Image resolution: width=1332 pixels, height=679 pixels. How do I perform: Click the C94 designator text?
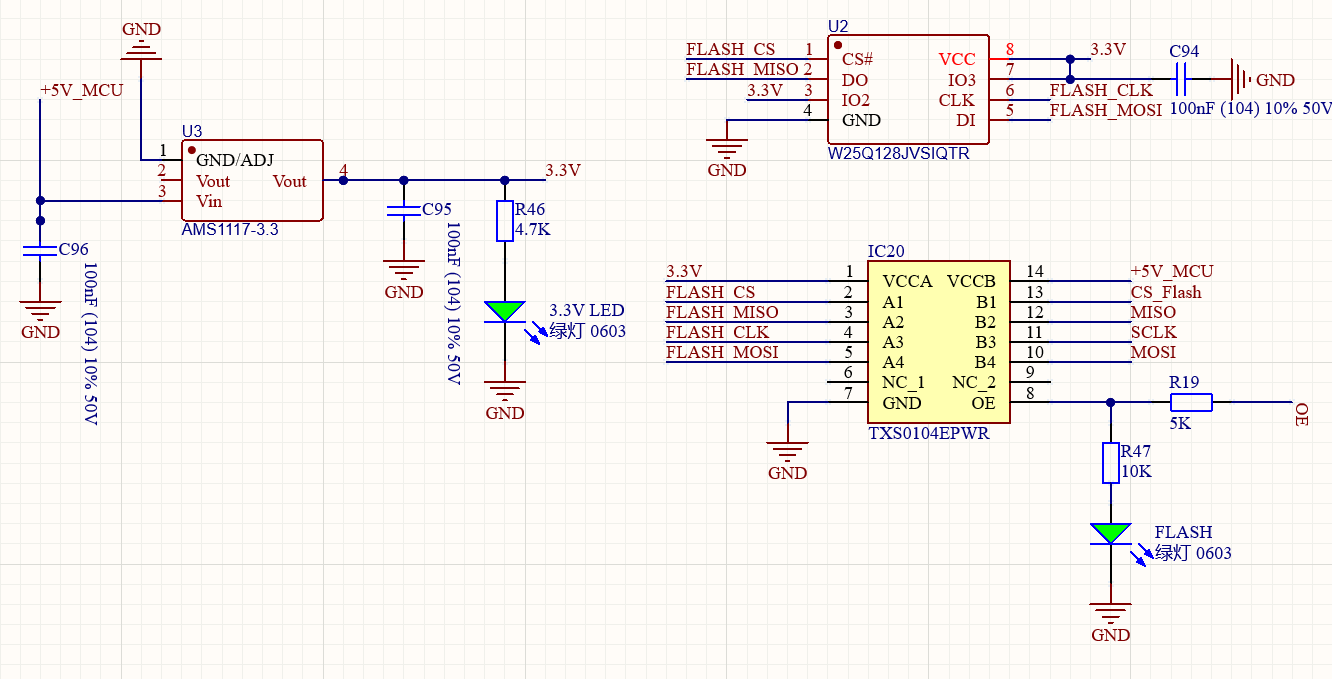pos(1184,51)
